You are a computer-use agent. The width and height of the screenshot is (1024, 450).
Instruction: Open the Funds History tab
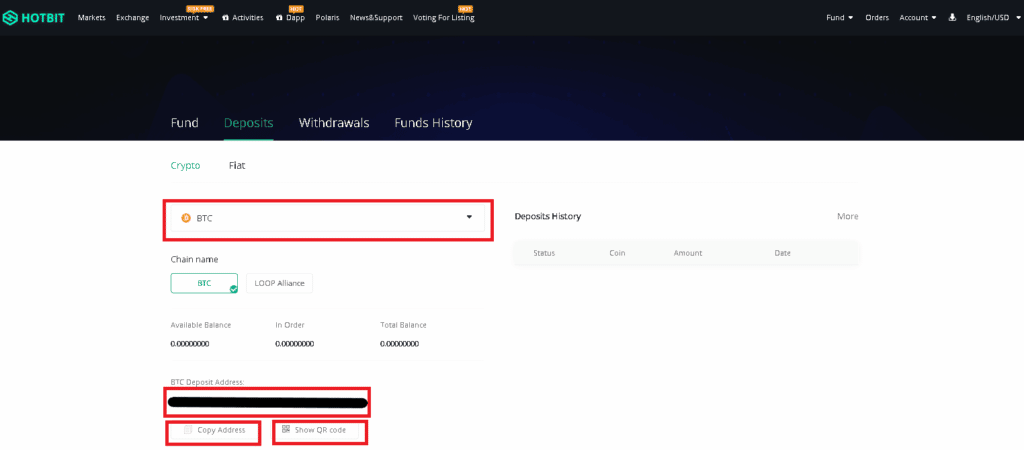pyautogui.click(x=433, y=123)
